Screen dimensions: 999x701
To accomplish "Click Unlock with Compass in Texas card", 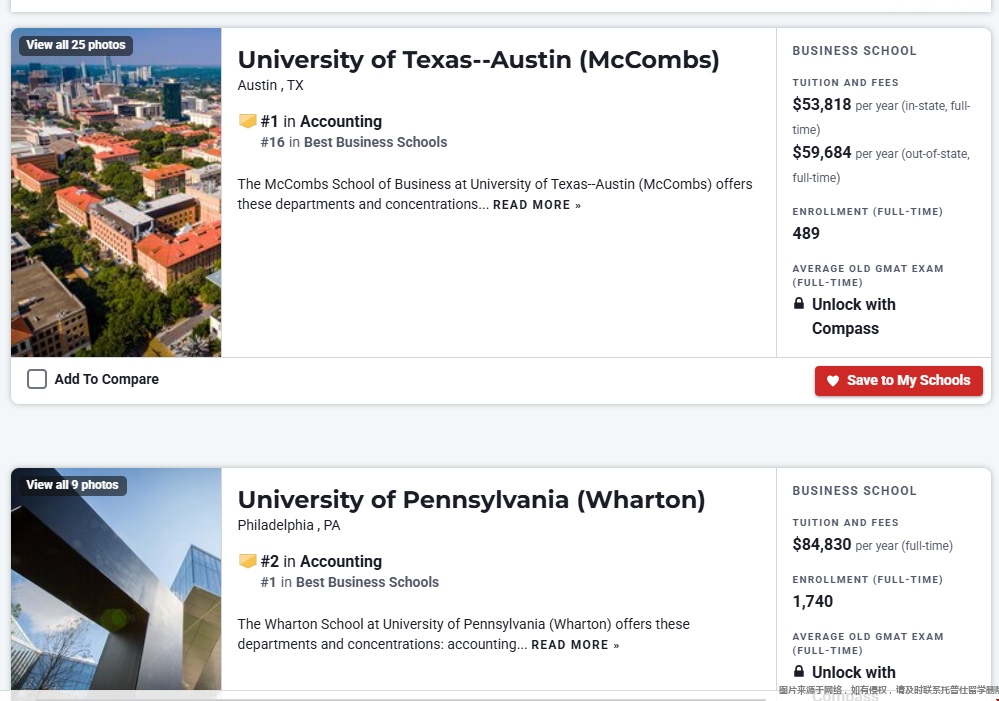I will (x=853, y=316).
